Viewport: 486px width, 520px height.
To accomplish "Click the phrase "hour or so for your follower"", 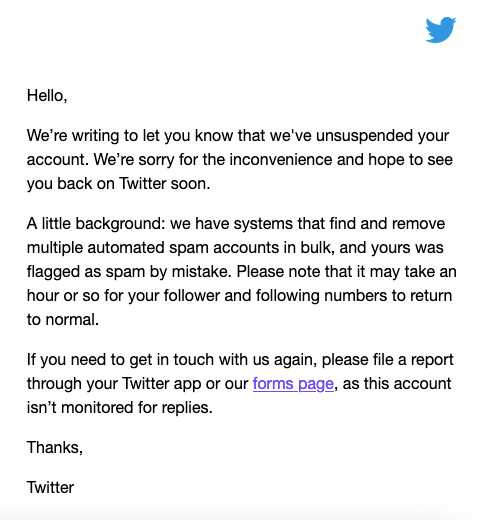I will pos(123,296).
